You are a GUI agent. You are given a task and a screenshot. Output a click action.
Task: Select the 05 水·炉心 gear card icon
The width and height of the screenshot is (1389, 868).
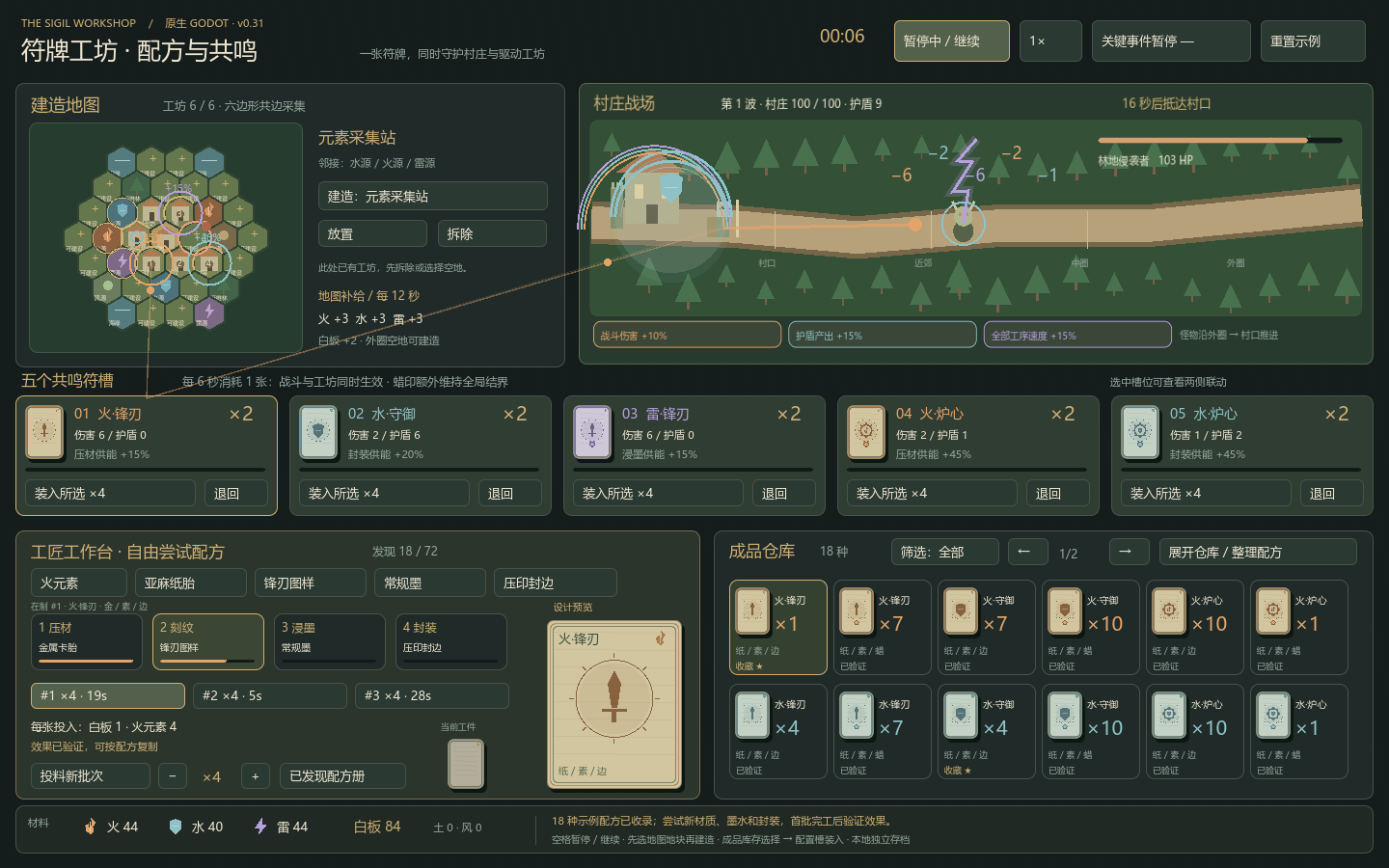click(x=1140, y=431)
